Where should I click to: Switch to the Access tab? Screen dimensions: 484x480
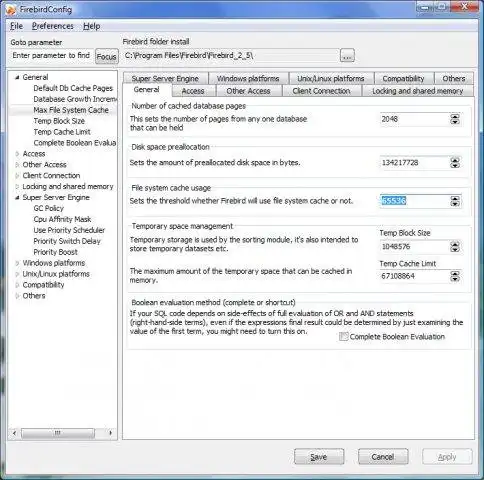click(193, 91)
